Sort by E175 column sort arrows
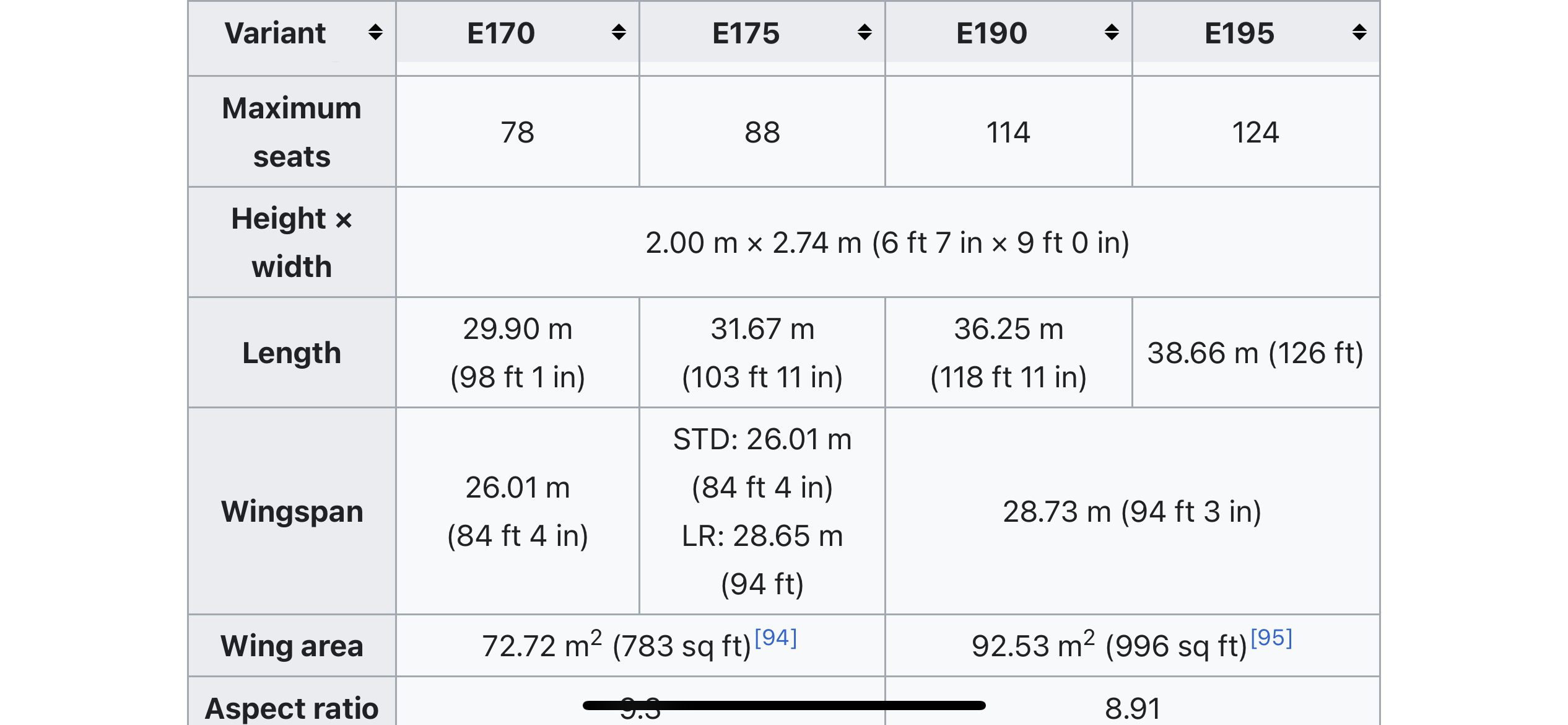Screen dimensions: 1568x725 [x=865, y=32]
